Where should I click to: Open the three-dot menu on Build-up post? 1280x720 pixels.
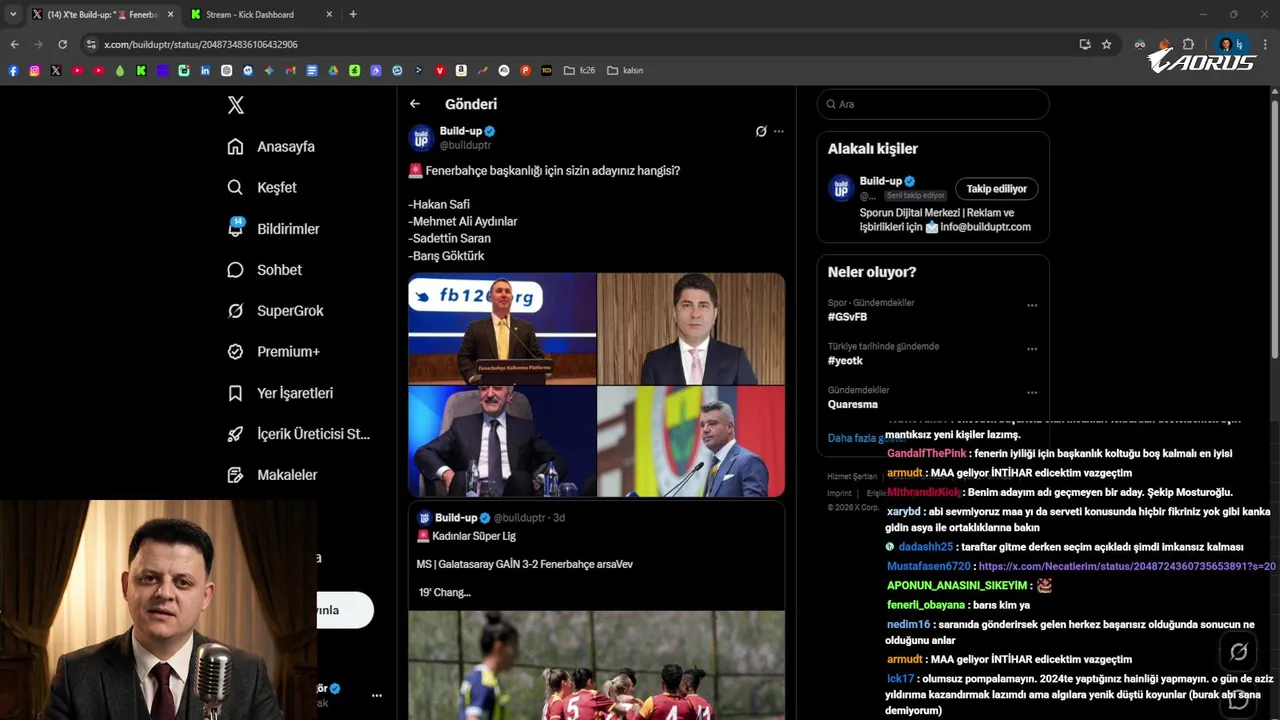(779, 131)
